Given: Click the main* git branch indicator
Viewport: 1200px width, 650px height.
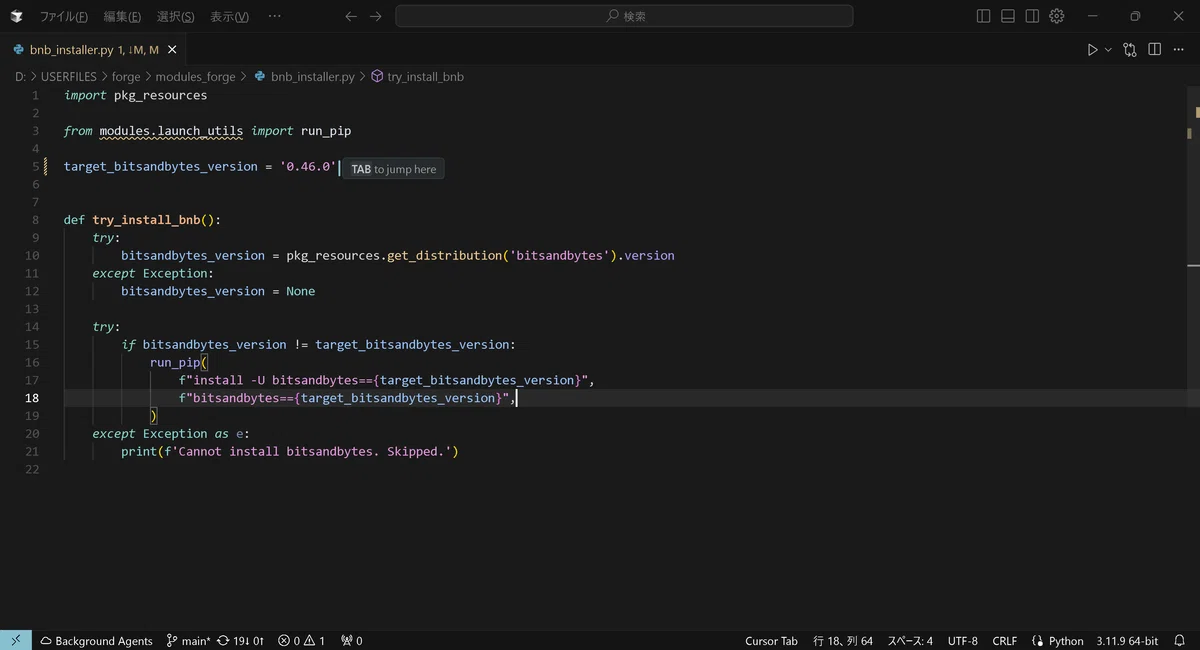Looking at the screenshot, I should 188,640.
